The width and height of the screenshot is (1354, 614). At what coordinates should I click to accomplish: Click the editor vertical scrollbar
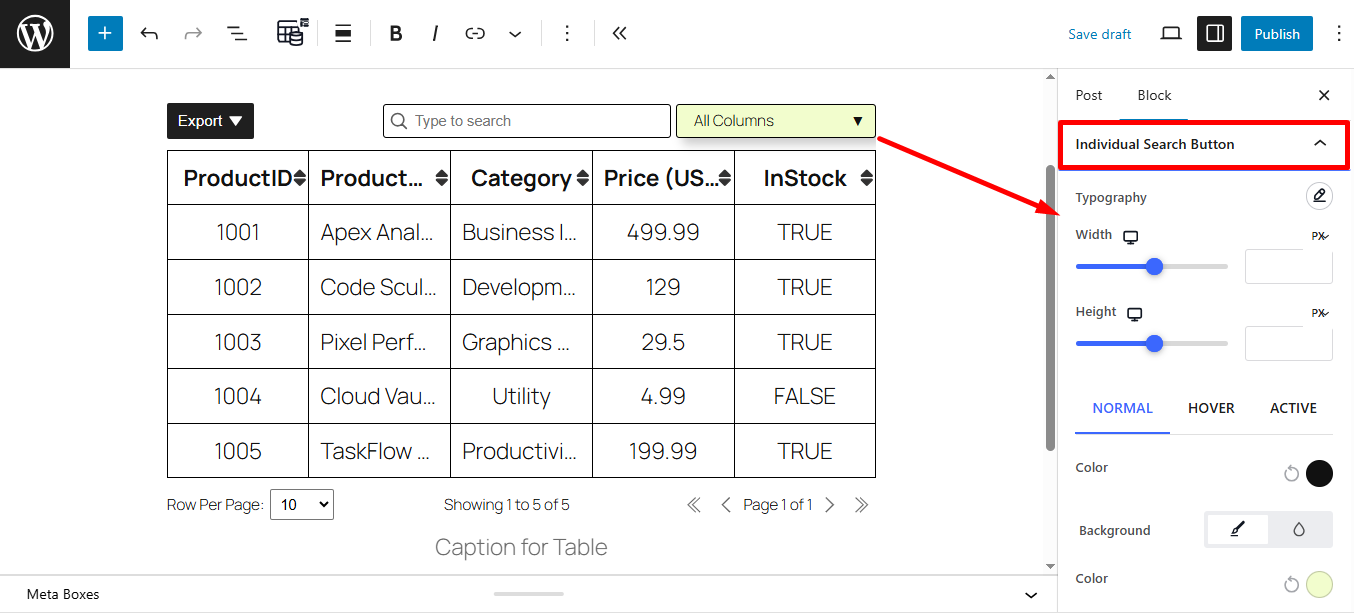point(1050,307)
